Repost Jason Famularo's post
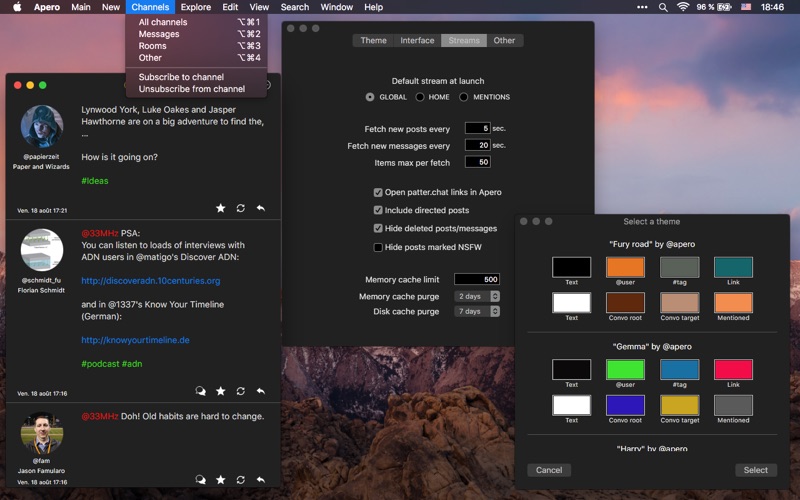 (x=241, y=480)
